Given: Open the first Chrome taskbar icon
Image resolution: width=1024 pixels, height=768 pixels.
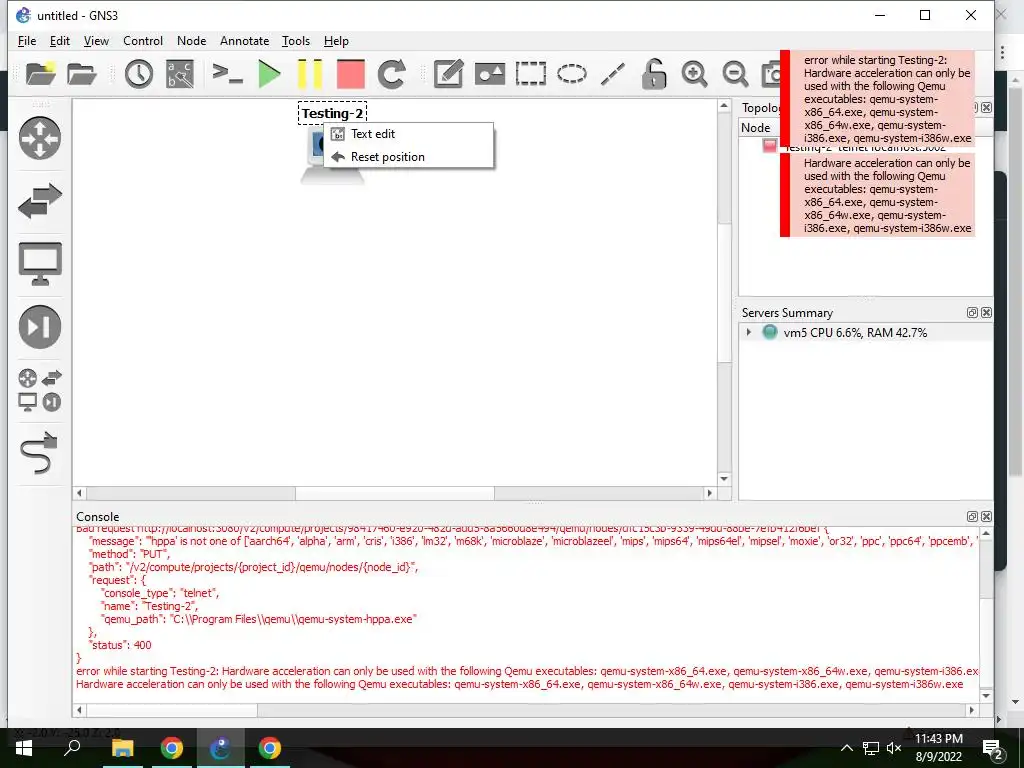Looking at the screenshot, I should coord(172,748).
